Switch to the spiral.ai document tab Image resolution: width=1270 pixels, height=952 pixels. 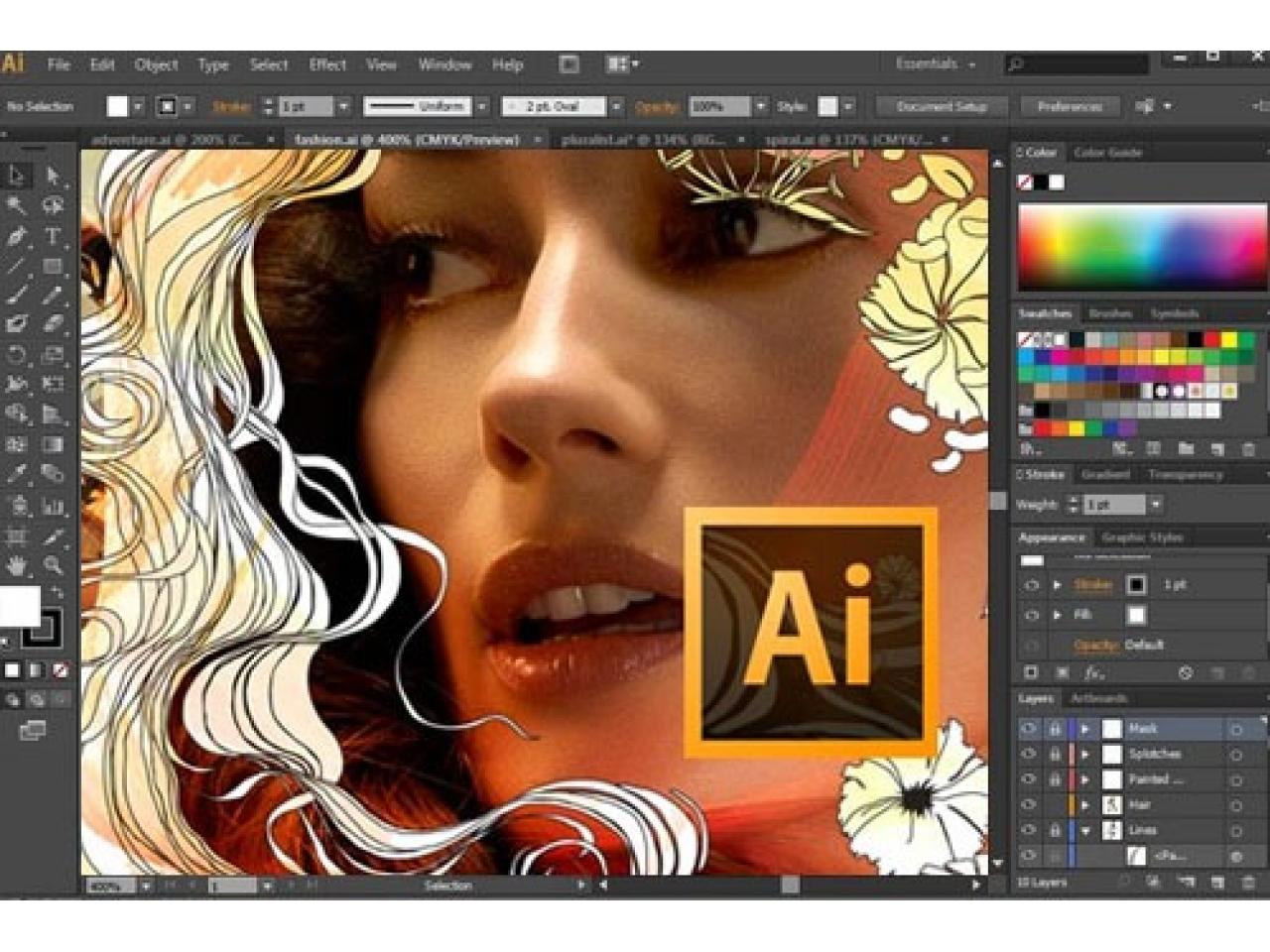pyautogui.click(x=849, y=140)
